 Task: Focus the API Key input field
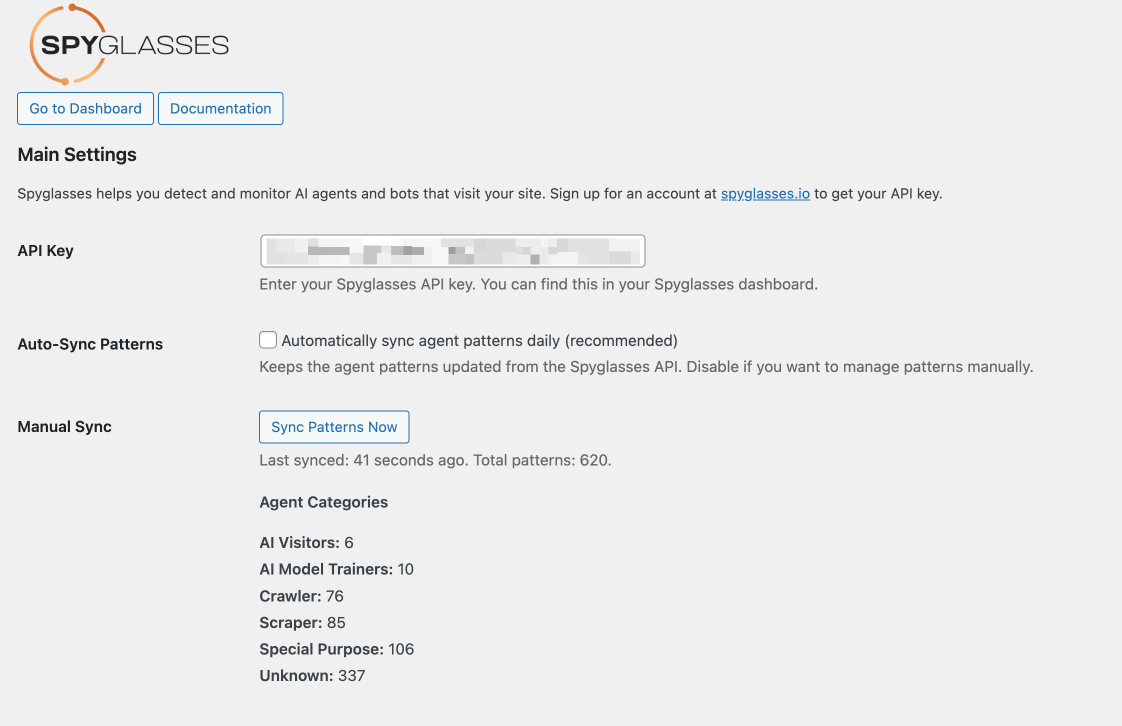[452, 251]
